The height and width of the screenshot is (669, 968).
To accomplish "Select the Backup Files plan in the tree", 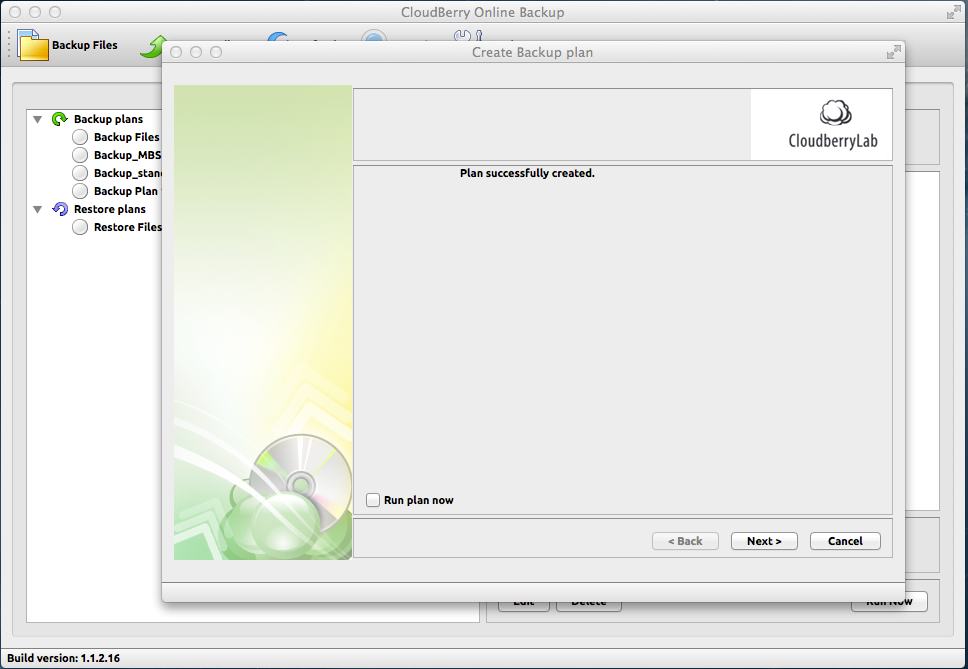I will pos(126,137).
